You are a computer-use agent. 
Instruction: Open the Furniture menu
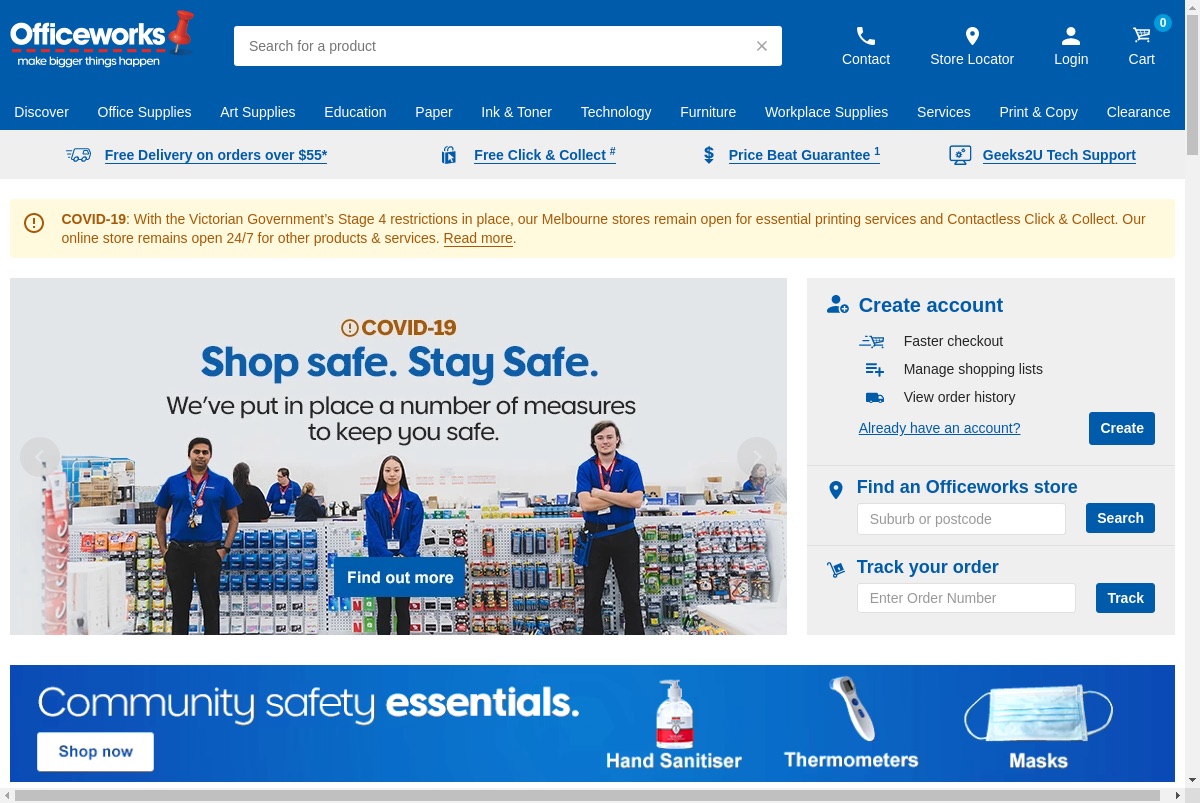708,112
